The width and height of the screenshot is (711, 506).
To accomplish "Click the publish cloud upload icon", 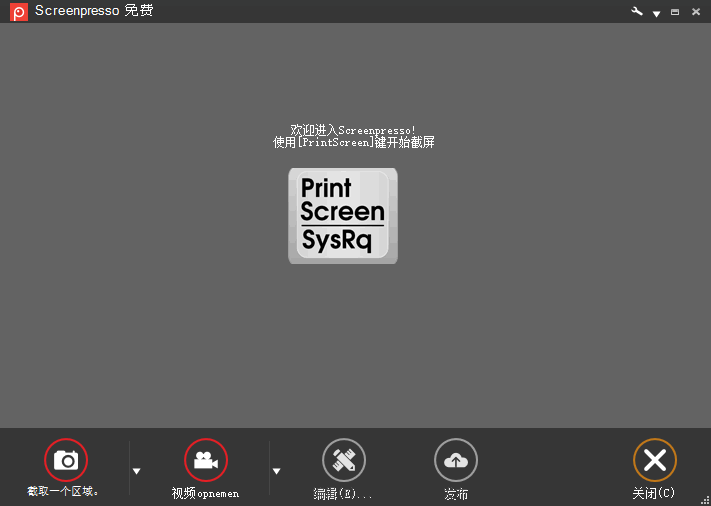I will click(456, 460).
